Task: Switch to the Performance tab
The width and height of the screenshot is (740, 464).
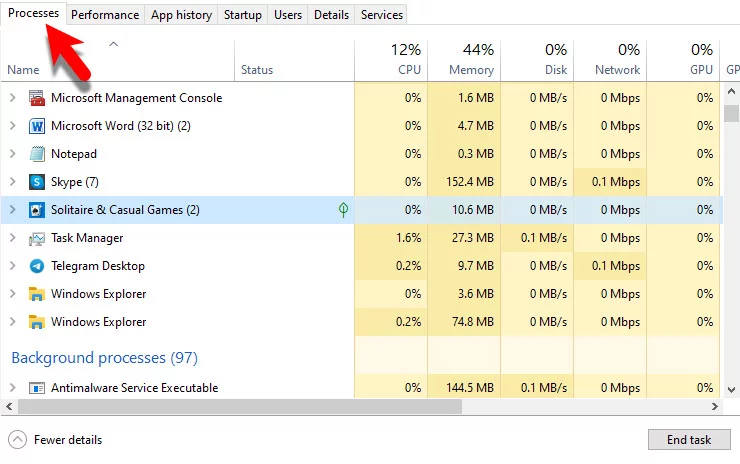Action: [x=105, y=15]
